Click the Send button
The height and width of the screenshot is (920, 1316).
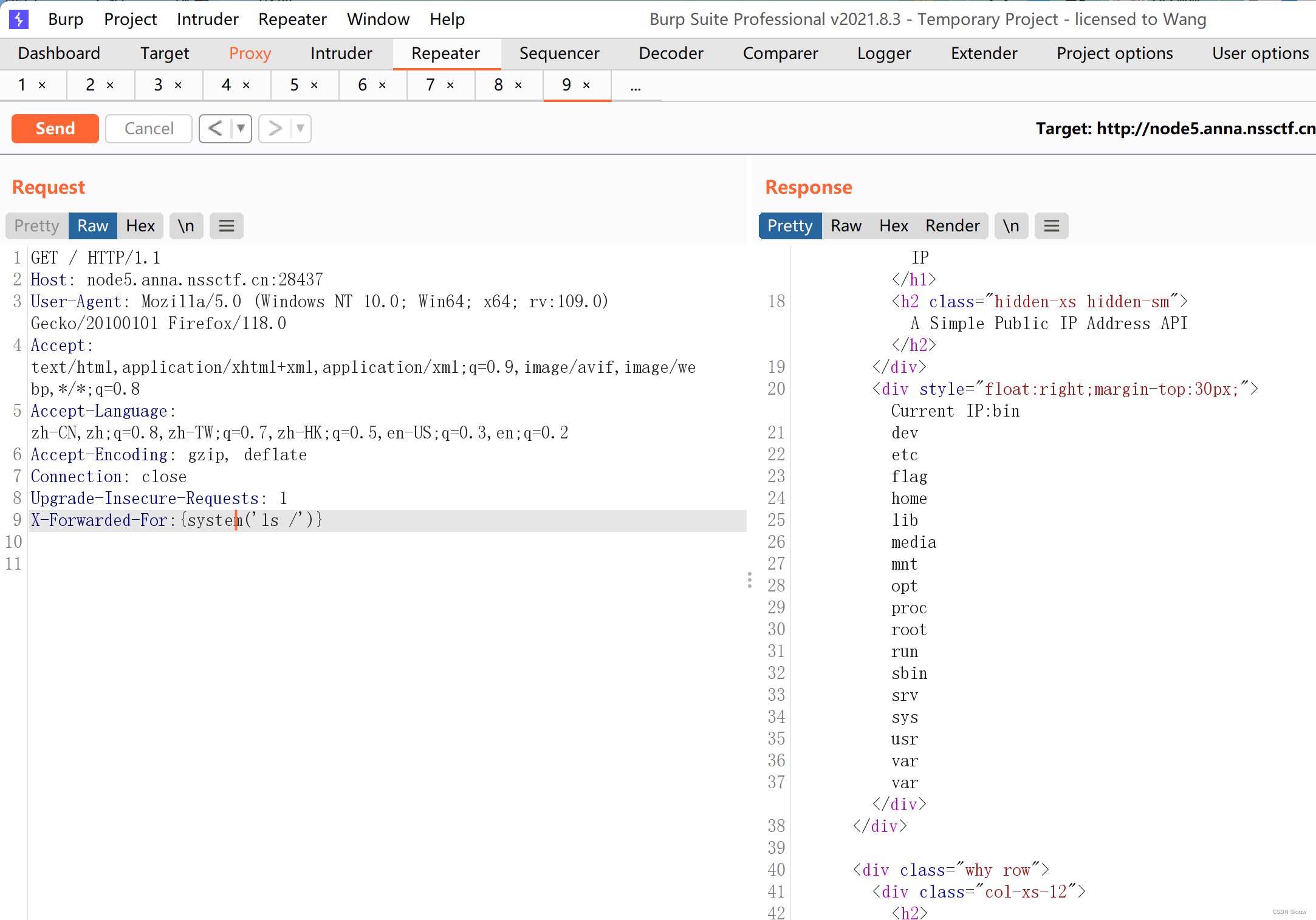tap(55, 129)
